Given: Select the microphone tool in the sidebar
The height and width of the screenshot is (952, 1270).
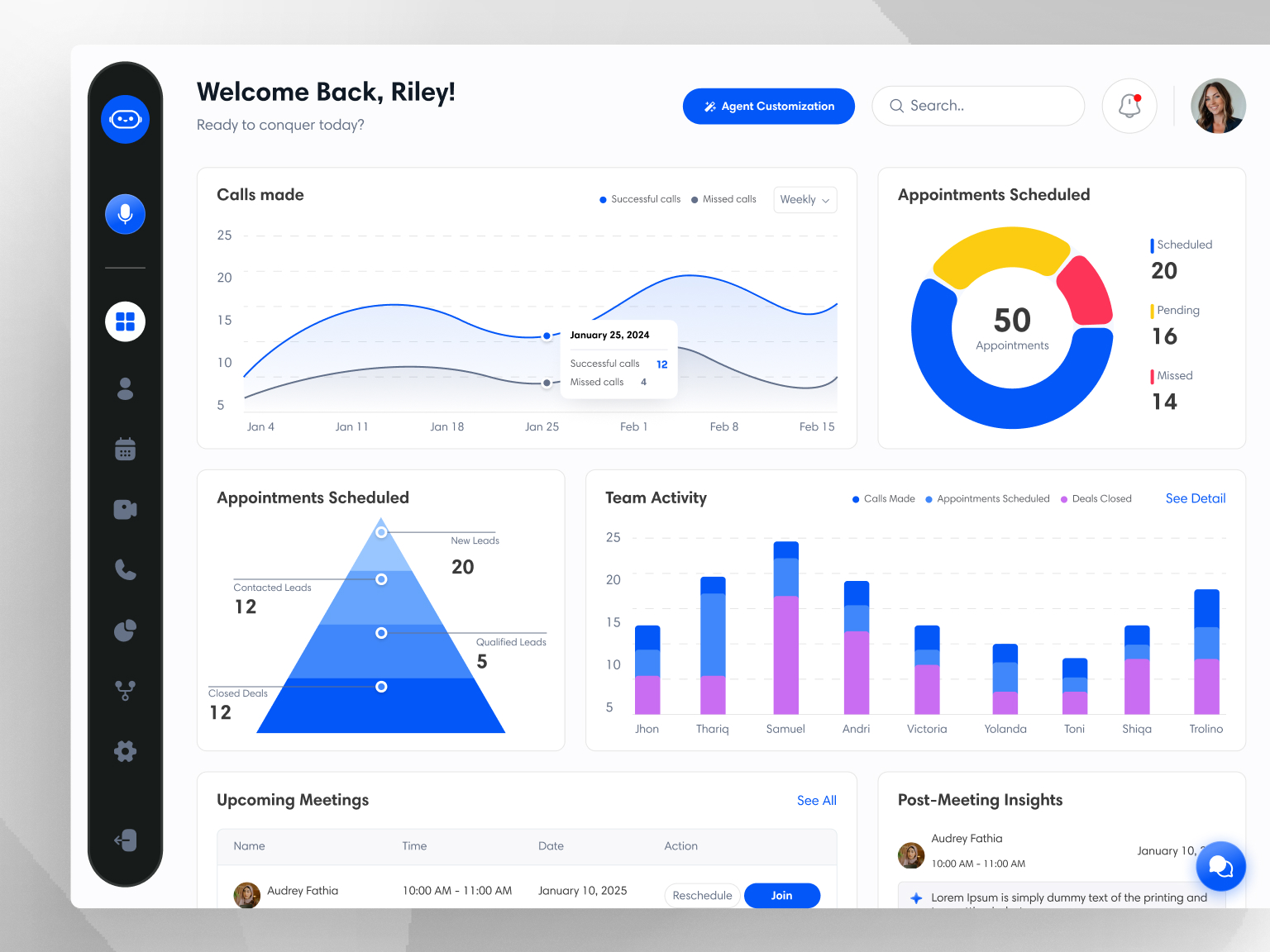Looking at the screenshot, I should [125, 214].
